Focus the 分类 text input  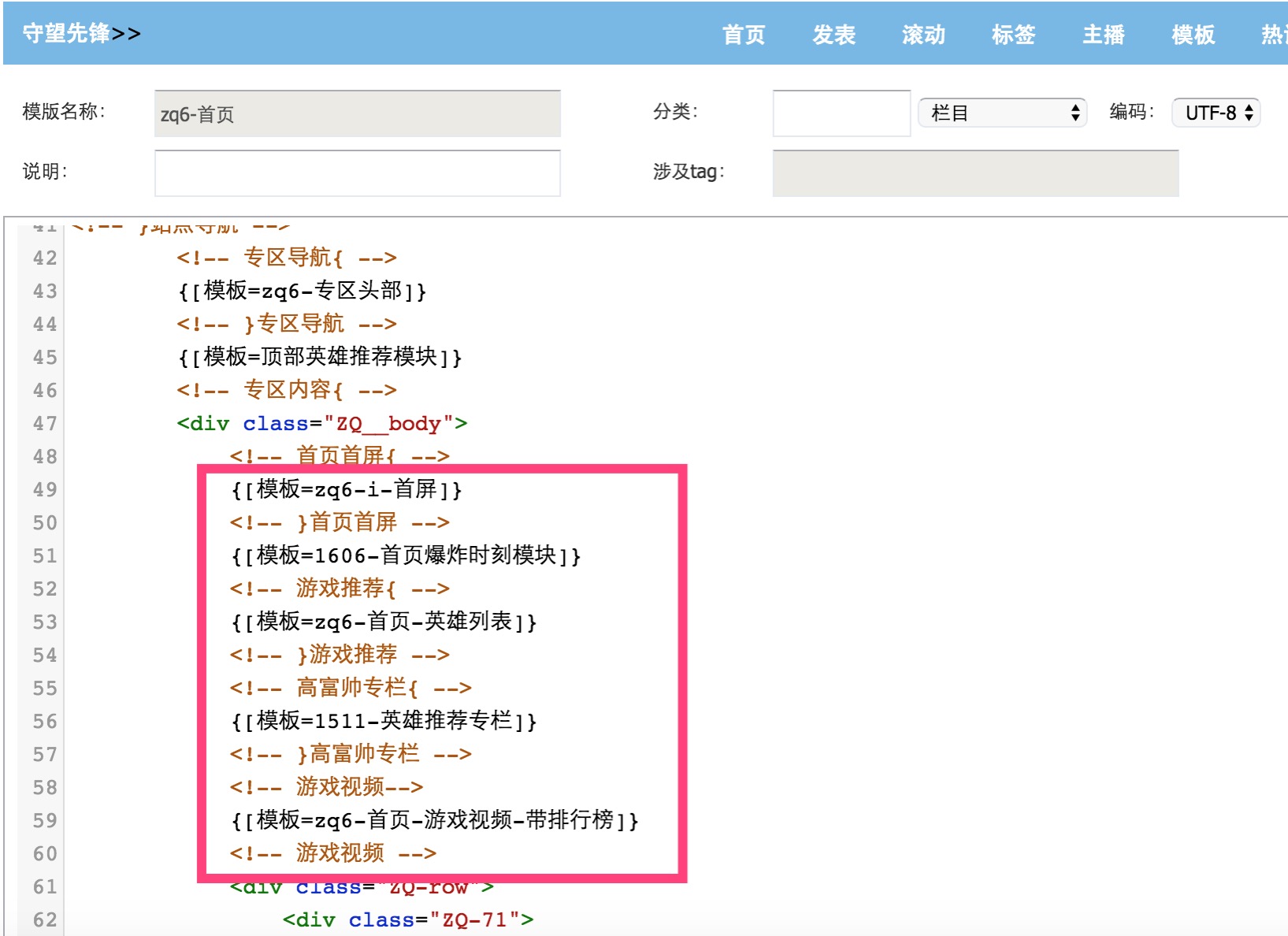point(841,113)
